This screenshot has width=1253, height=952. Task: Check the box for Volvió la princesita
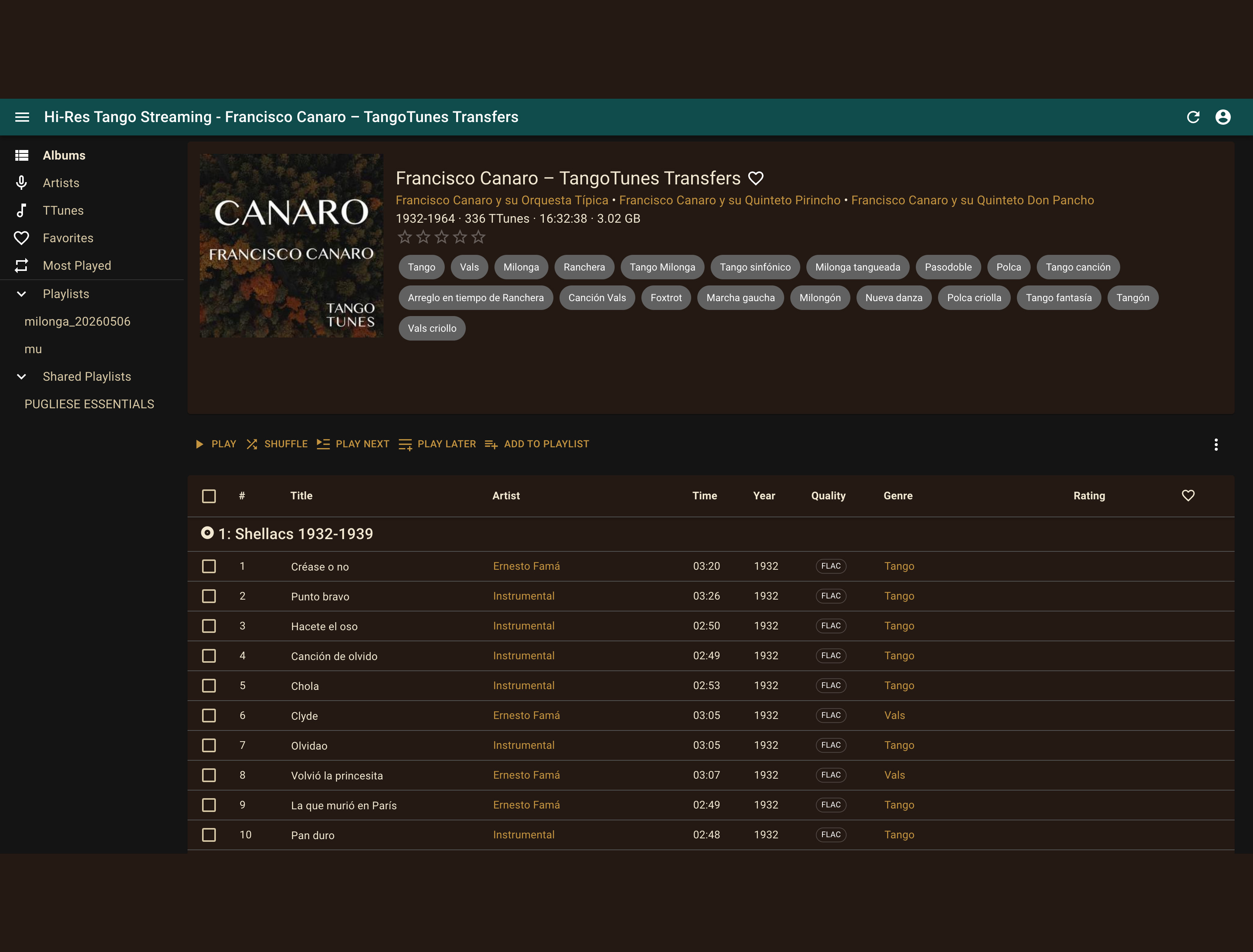209,775
